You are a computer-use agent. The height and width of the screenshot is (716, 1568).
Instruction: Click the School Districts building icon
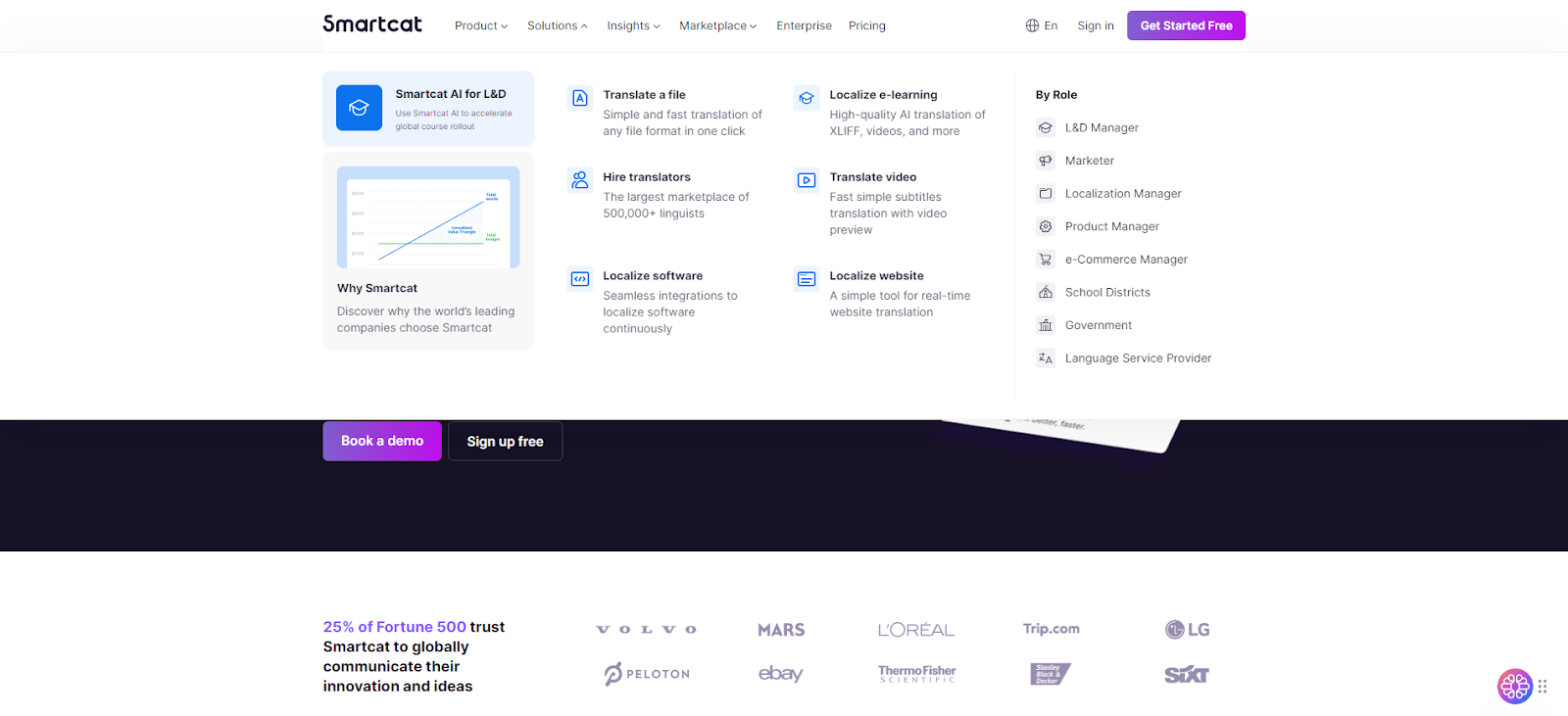point(1046,292)
